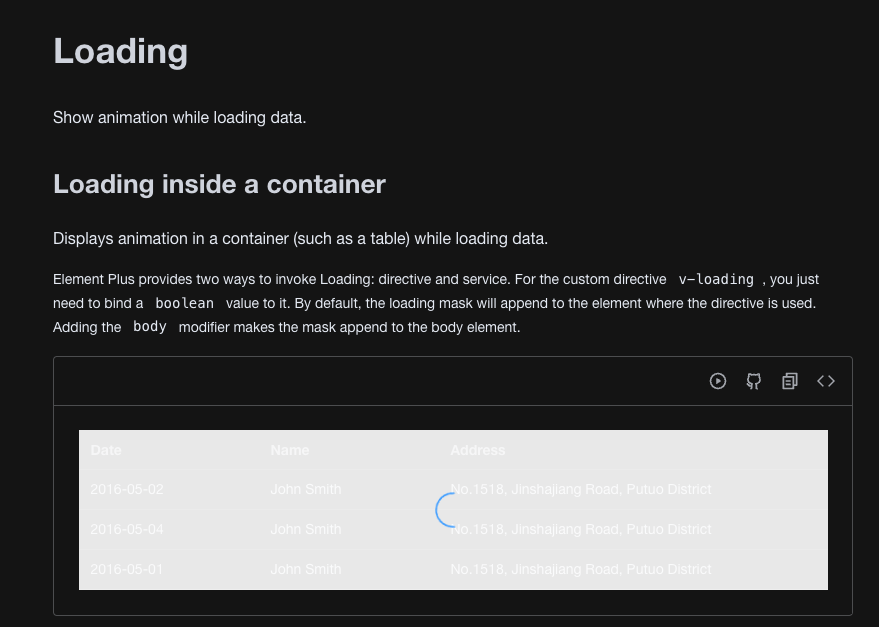Select the 2016-05-04 date cell
879x627 pixels.
[x=127, y=529]
